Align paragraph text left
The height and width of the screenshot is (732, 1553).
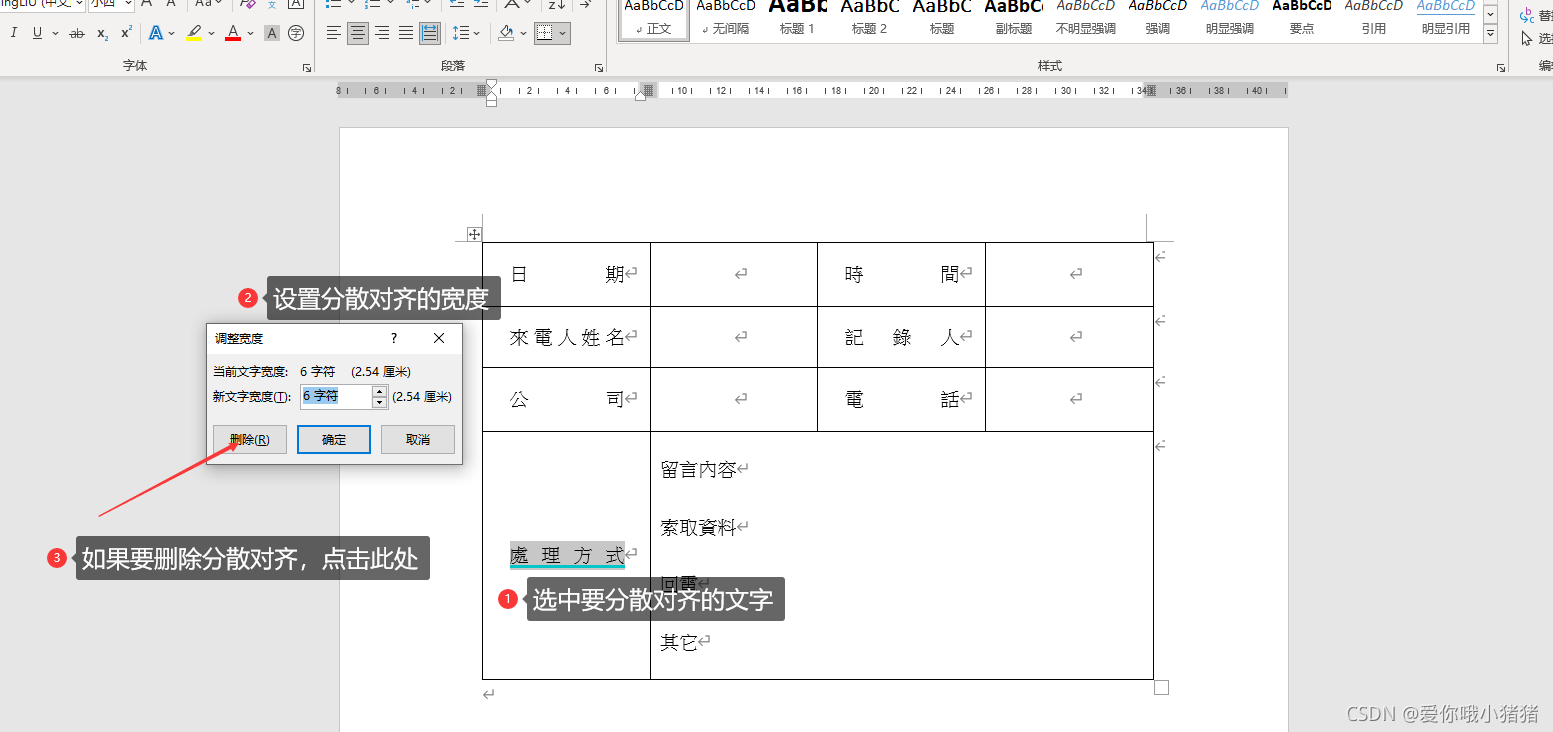tap(334, 34)
